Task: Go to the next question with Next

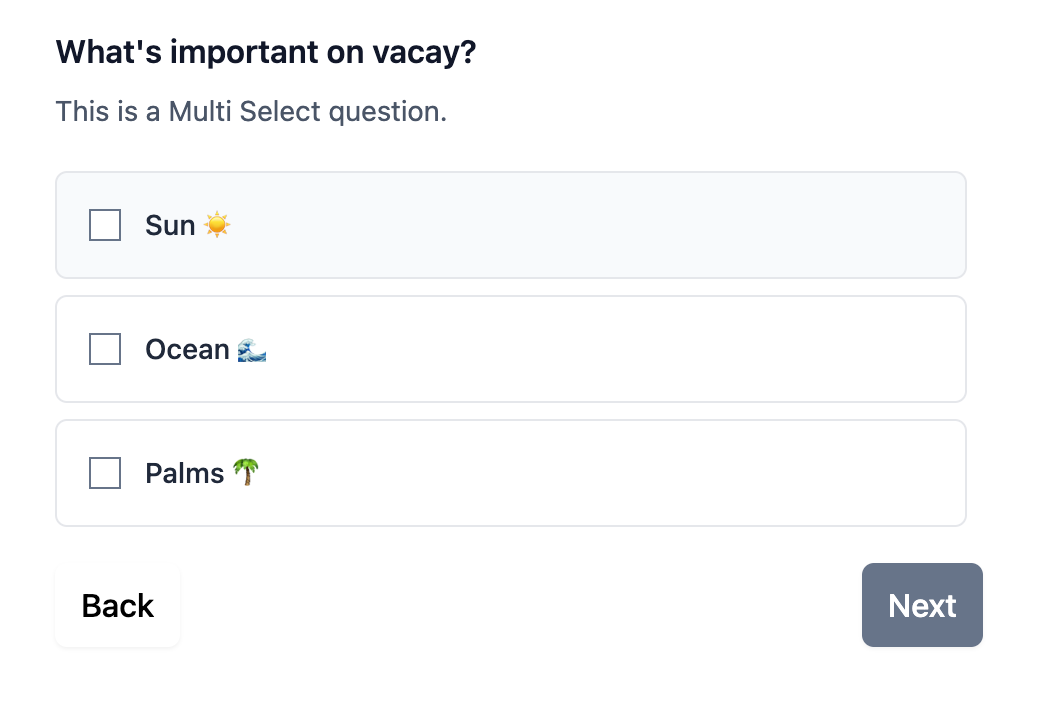Action: coord(922,605)
